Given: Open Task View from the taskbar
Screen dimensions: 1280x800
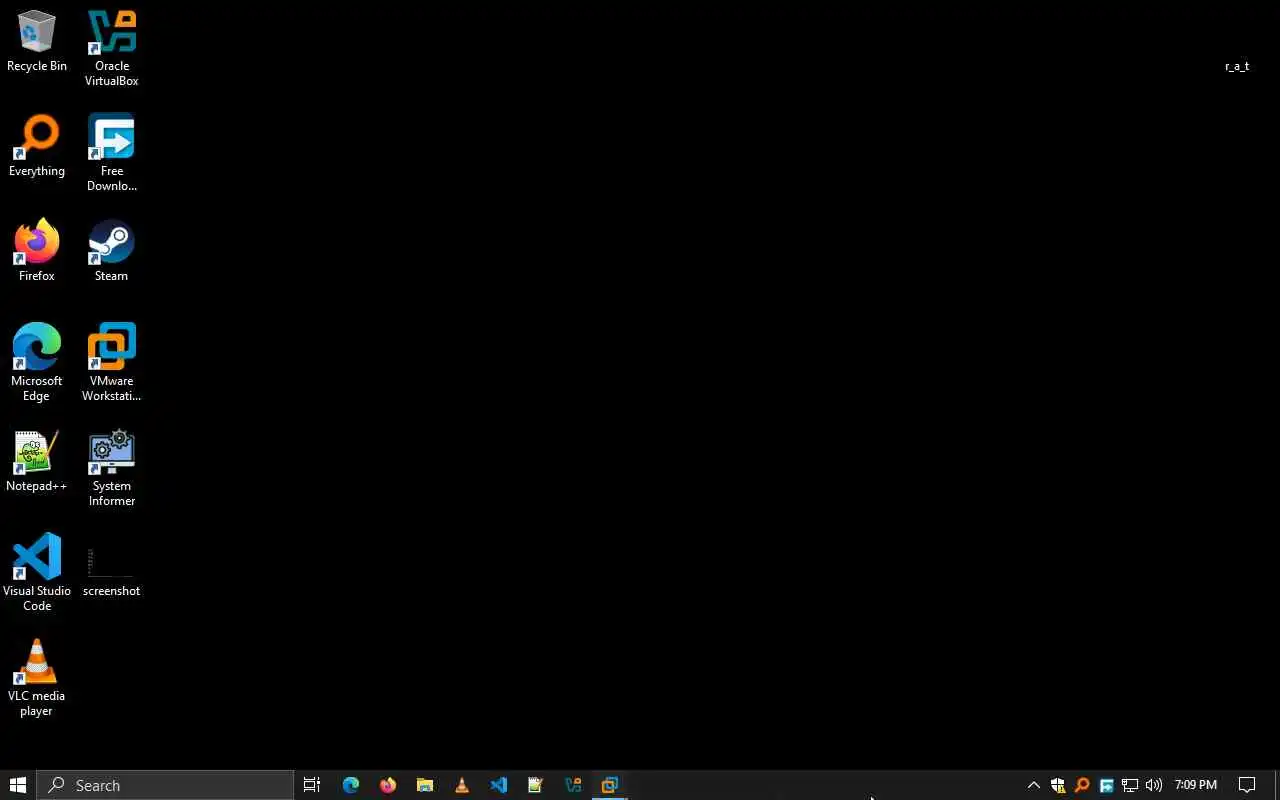Looking at the screenshot, I should click(312, 785).
